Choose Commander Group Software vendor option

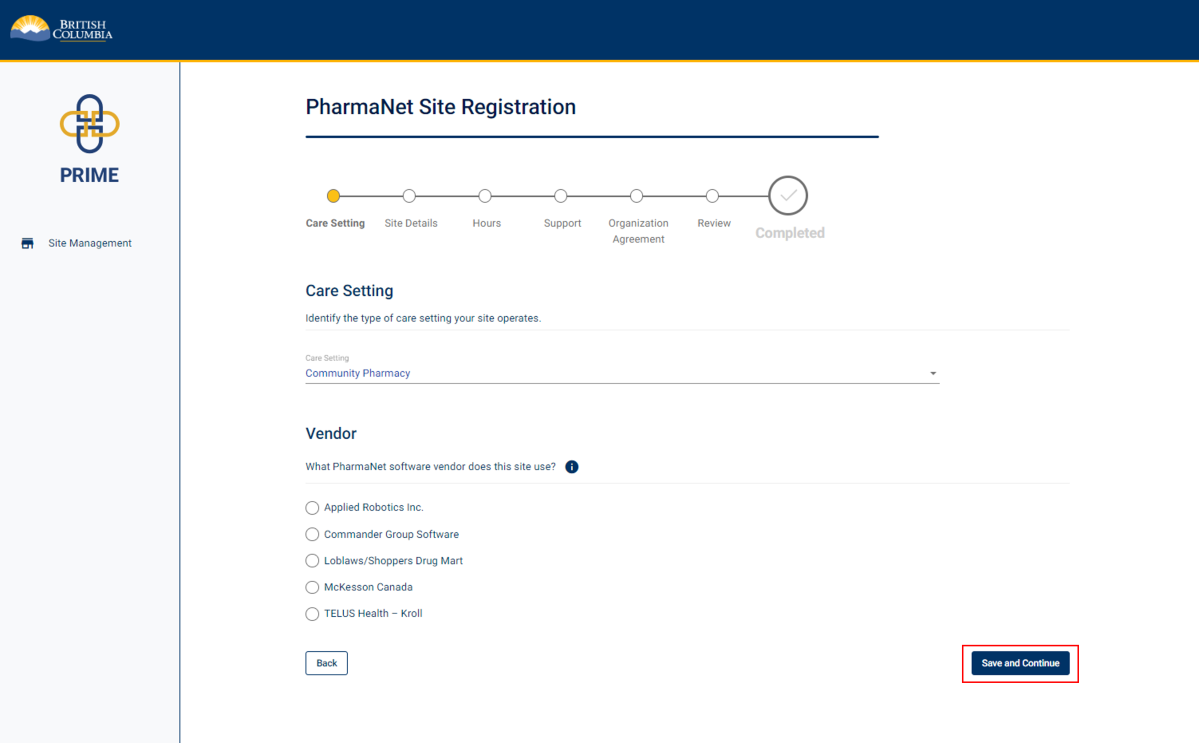(x=312, y=535)
